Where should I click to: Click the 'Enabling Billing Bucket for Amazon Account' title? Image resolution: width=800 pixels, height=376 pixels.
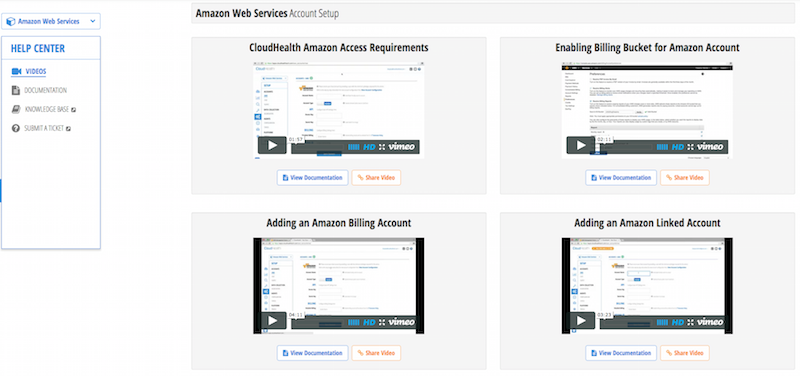647,47
